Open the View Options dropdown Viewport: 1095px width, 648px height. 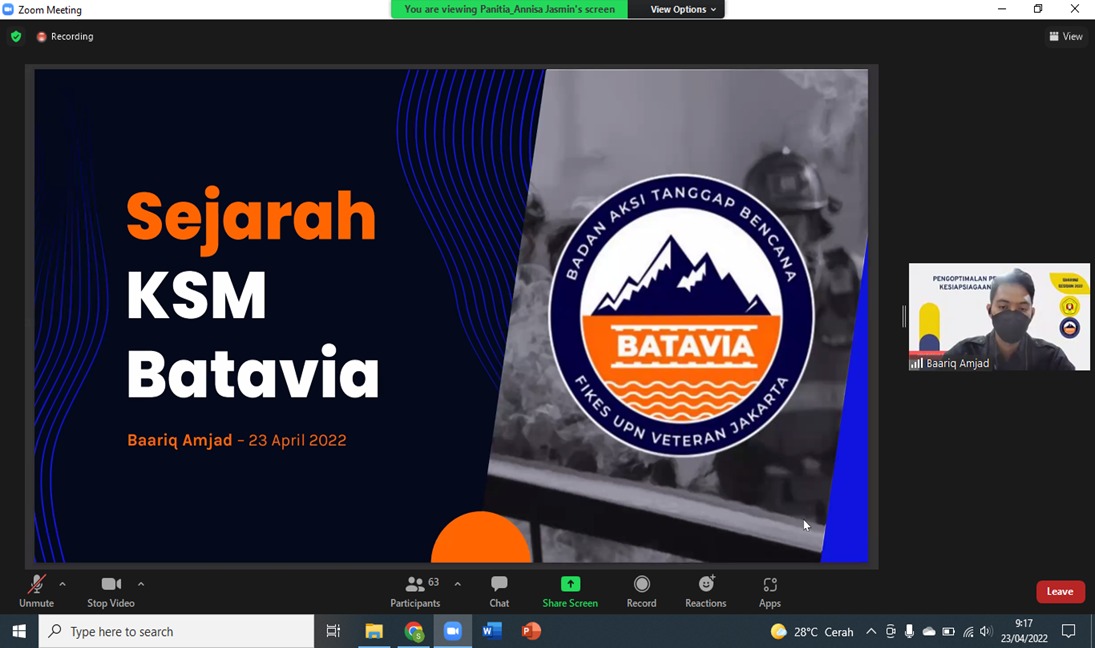[683, 9]
